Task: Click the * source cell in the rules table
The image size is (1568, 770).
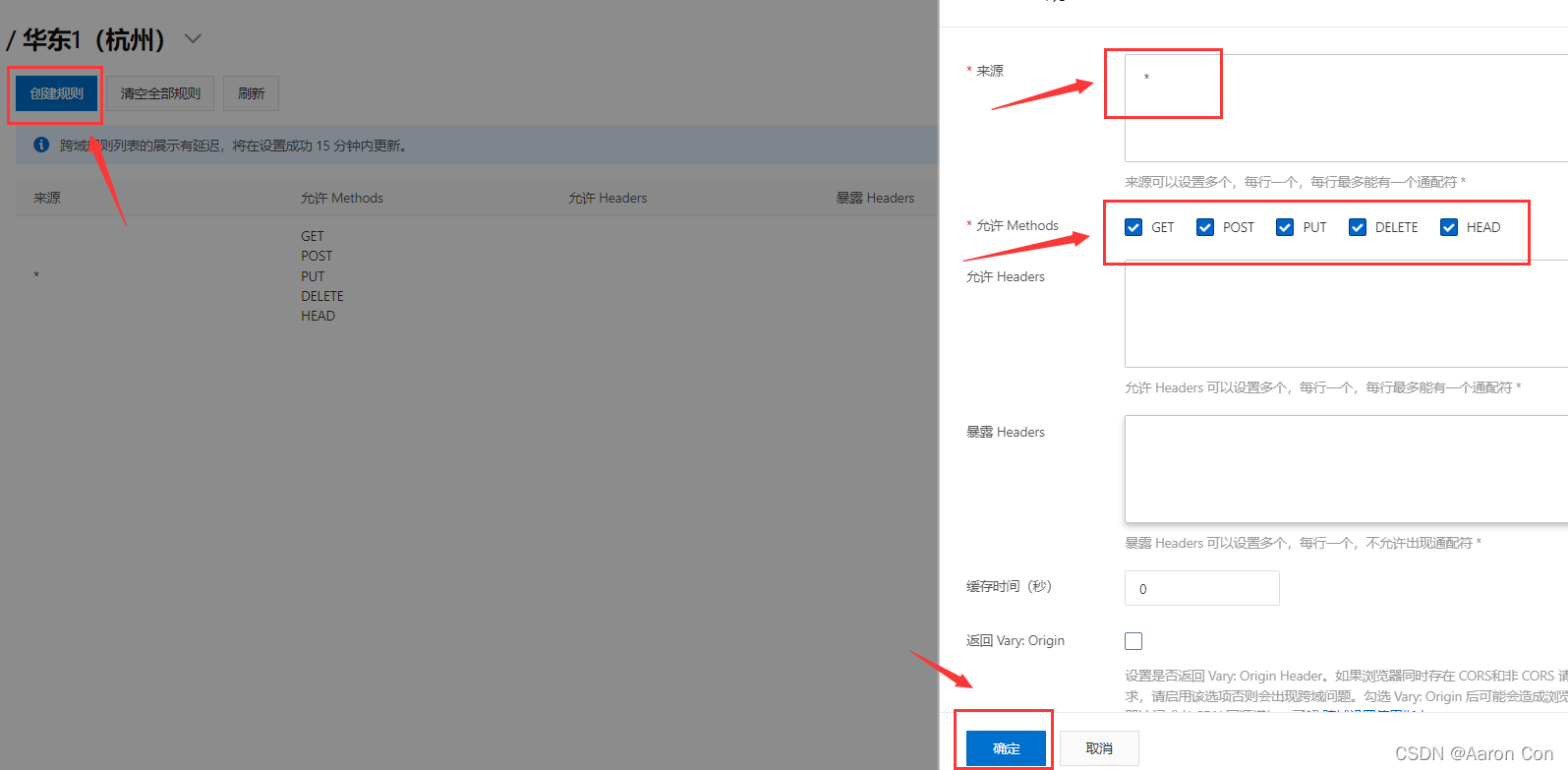Action: [x=36, y=276]
